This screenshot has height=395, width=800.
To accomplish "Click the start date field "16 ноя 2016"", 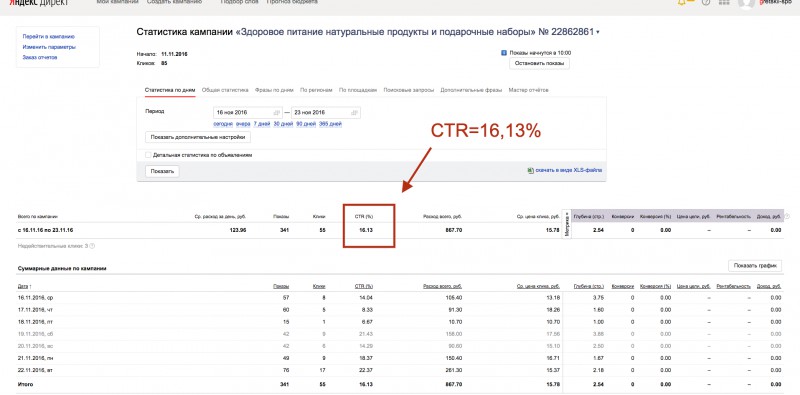I will [247, 112].
